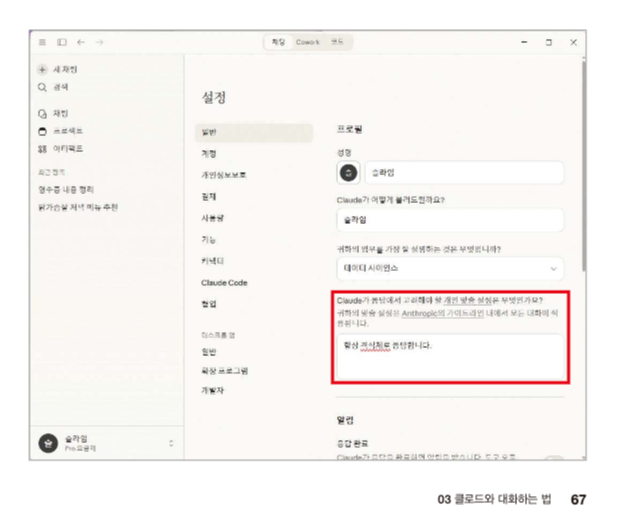Switch to the Cowork tab
This screenshot has height=529, width=617.
[308, 42]
